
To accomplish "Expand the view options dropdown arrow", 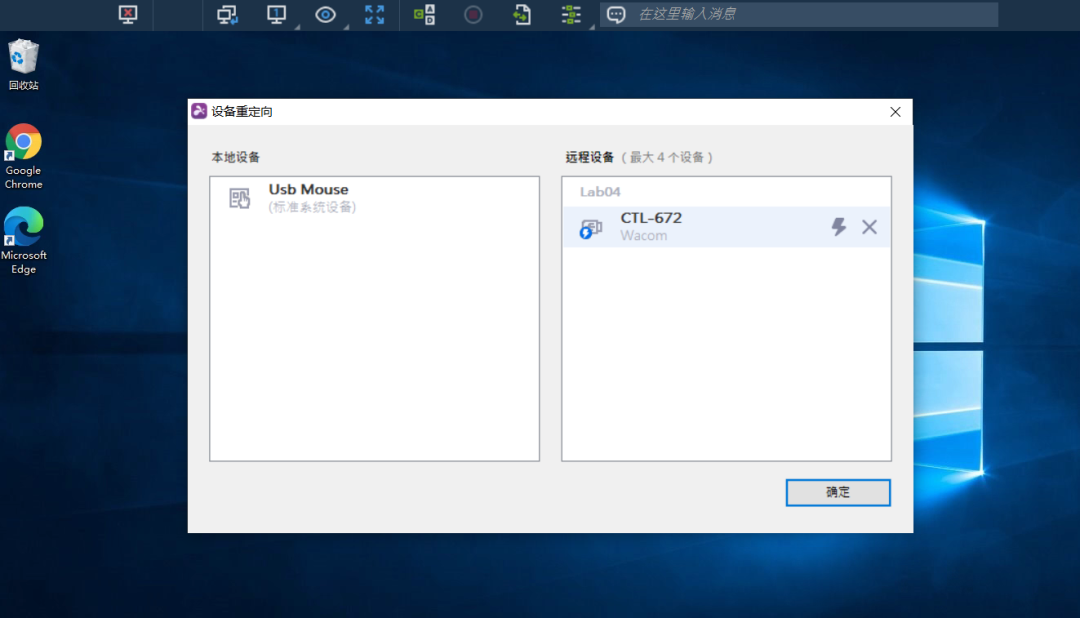I will tap(346, 27).
